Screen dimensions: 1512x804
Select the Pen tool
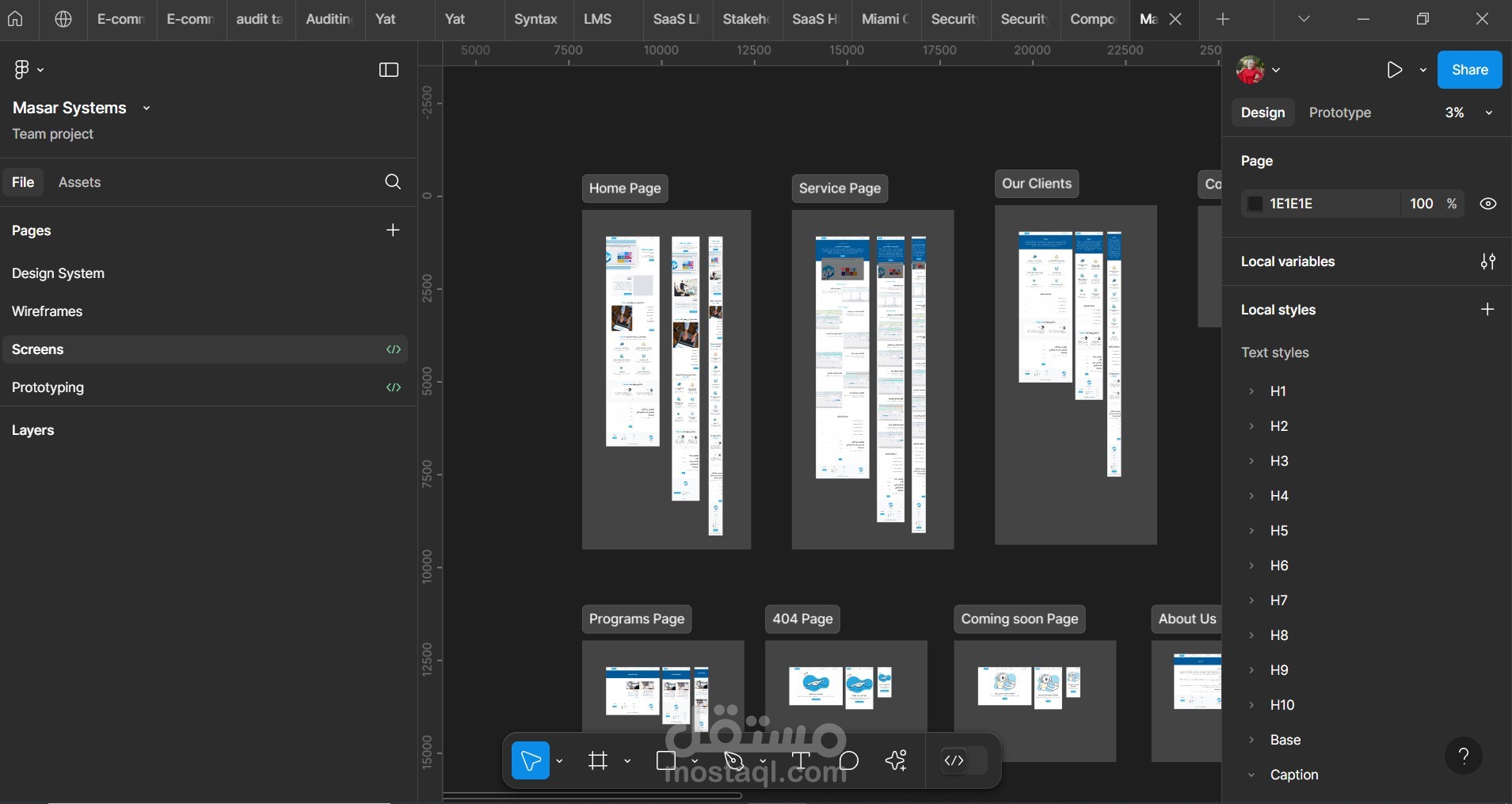point(734,760)
